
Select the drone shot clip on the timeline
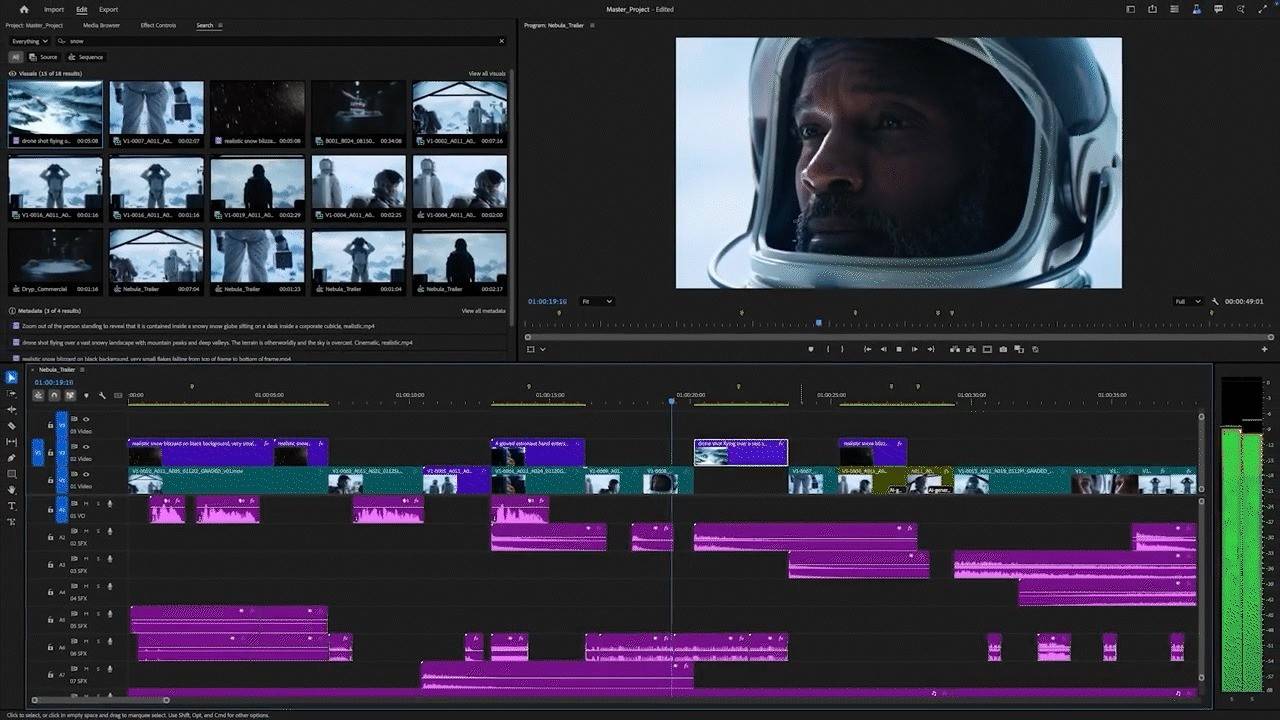click(x=741, y=452)
